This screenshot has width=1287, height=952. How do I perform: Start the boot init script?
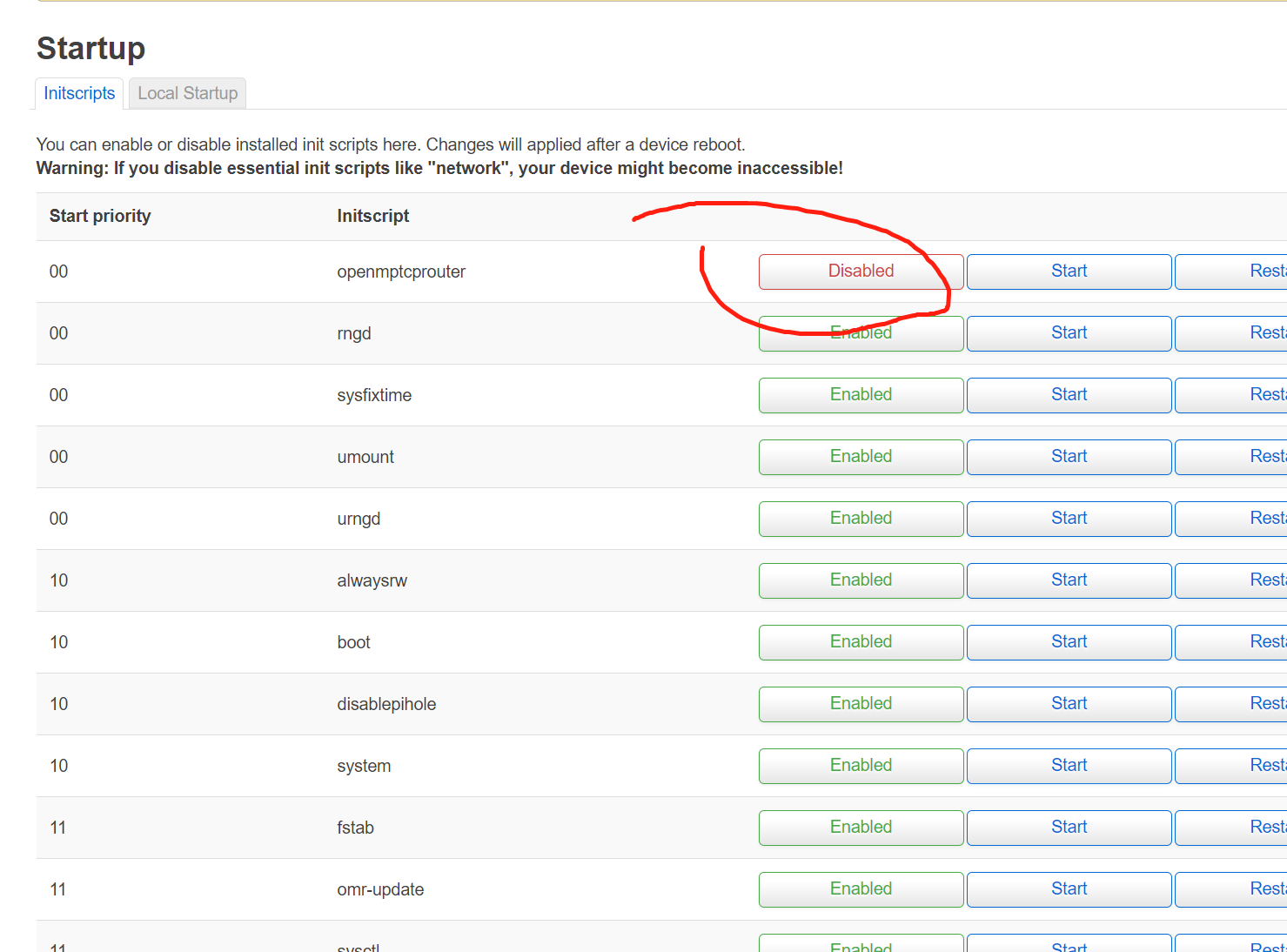(x=1069, y=642)
